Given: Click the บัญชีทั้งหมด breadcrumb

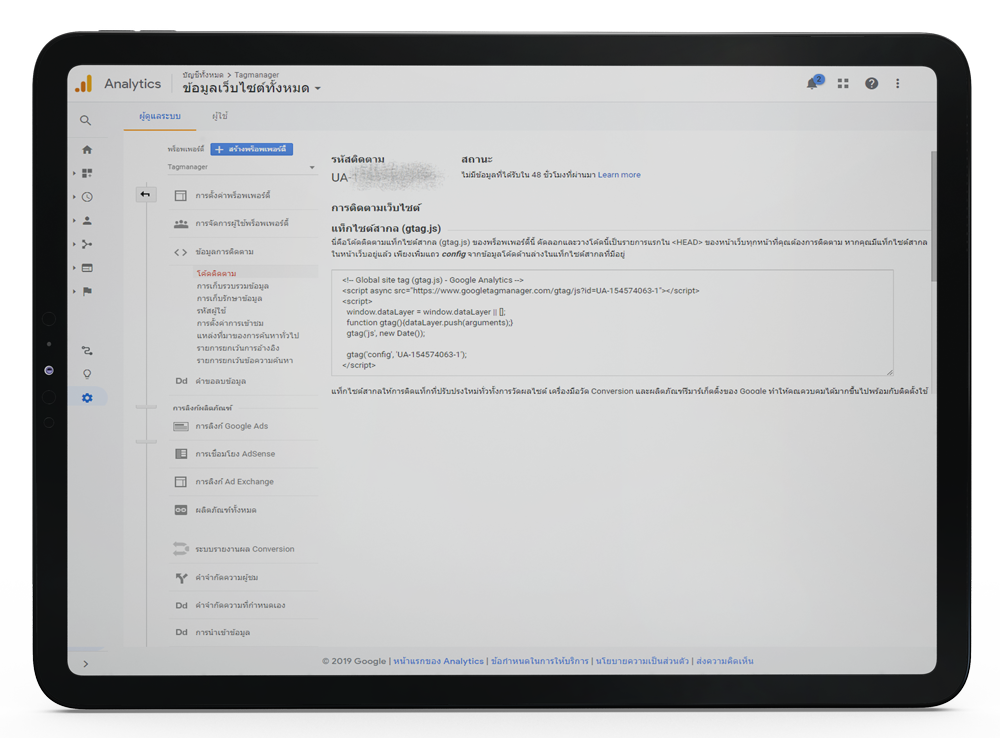Looking at the screenshot, I should pos(203,75).
